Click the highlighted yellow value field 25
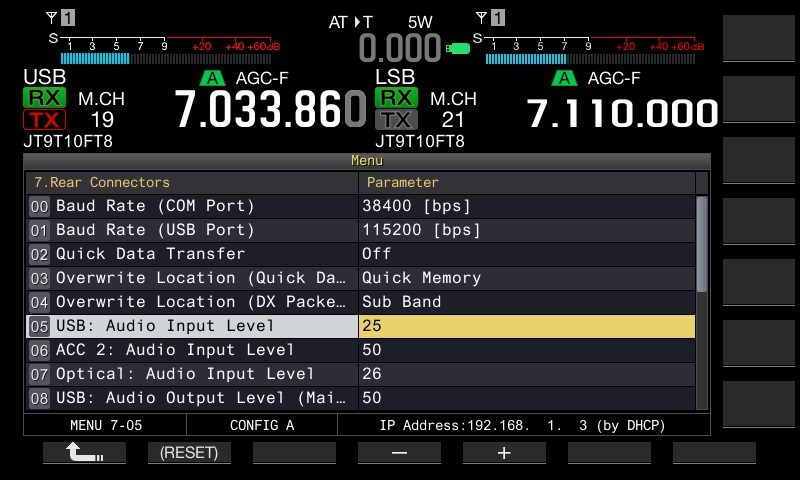 click(x=526, y=326)
